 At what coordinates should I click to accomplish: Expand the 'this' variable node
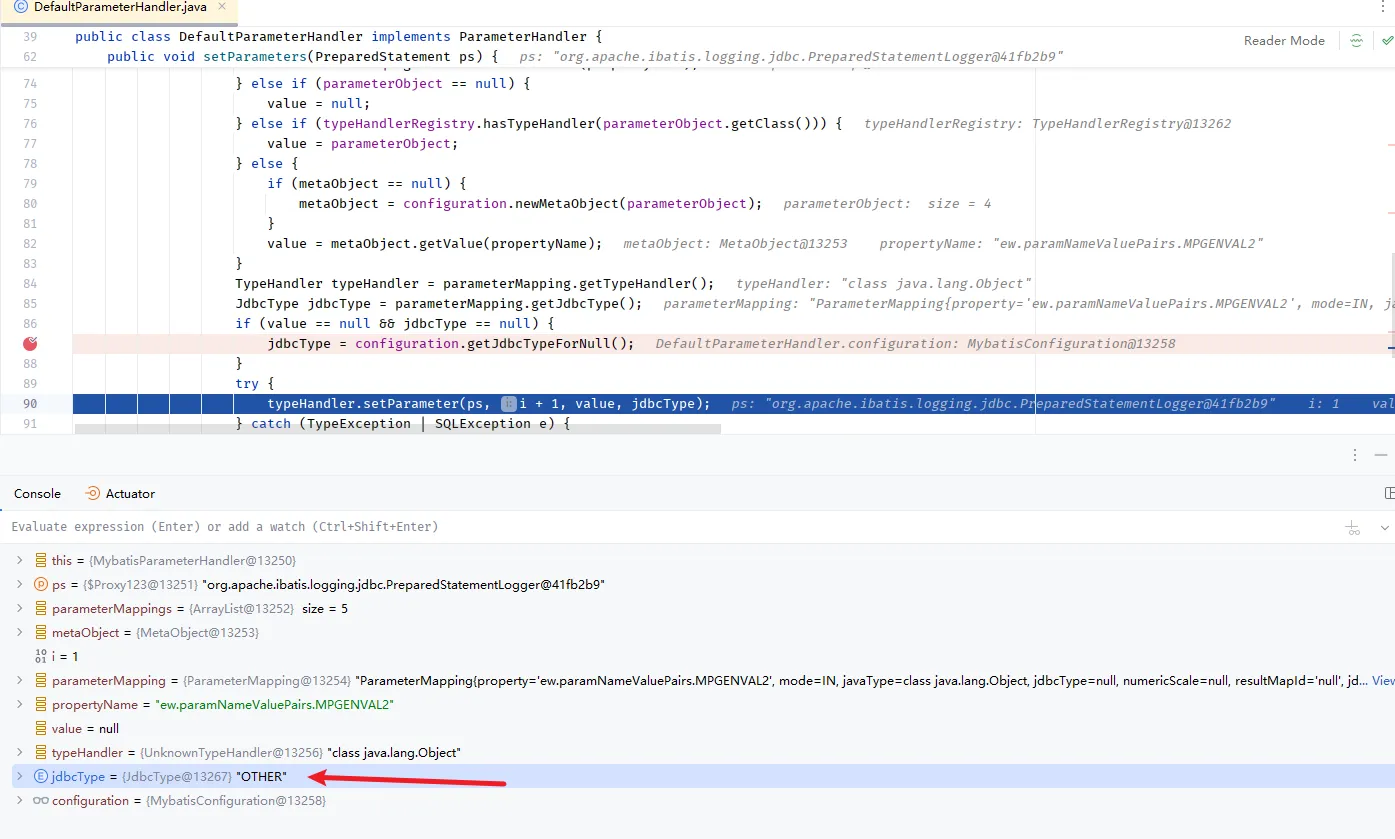(19, 561)
